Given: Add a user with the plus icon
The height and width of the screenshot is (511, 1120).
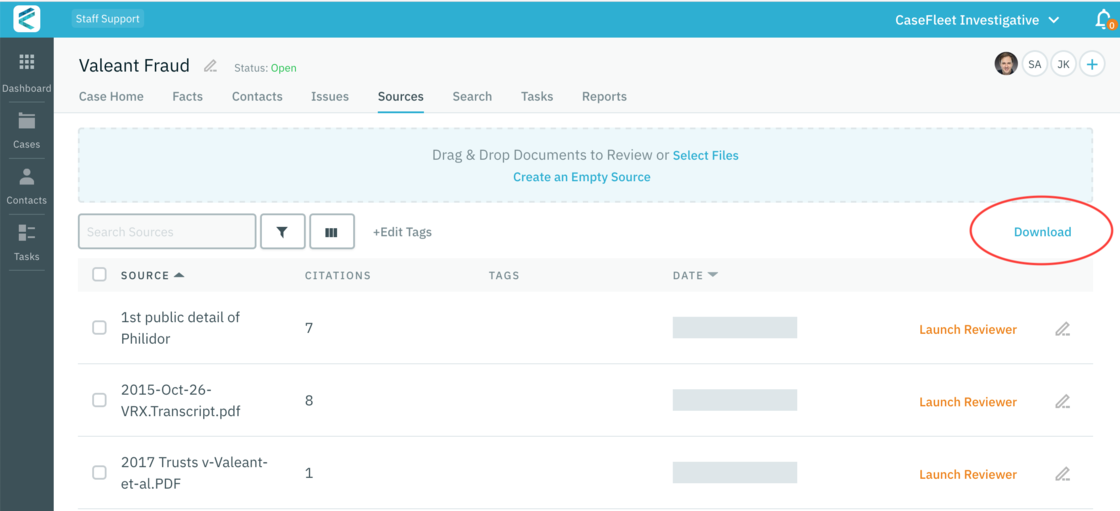Looking at the screenshot, I should pos(1092,65).
